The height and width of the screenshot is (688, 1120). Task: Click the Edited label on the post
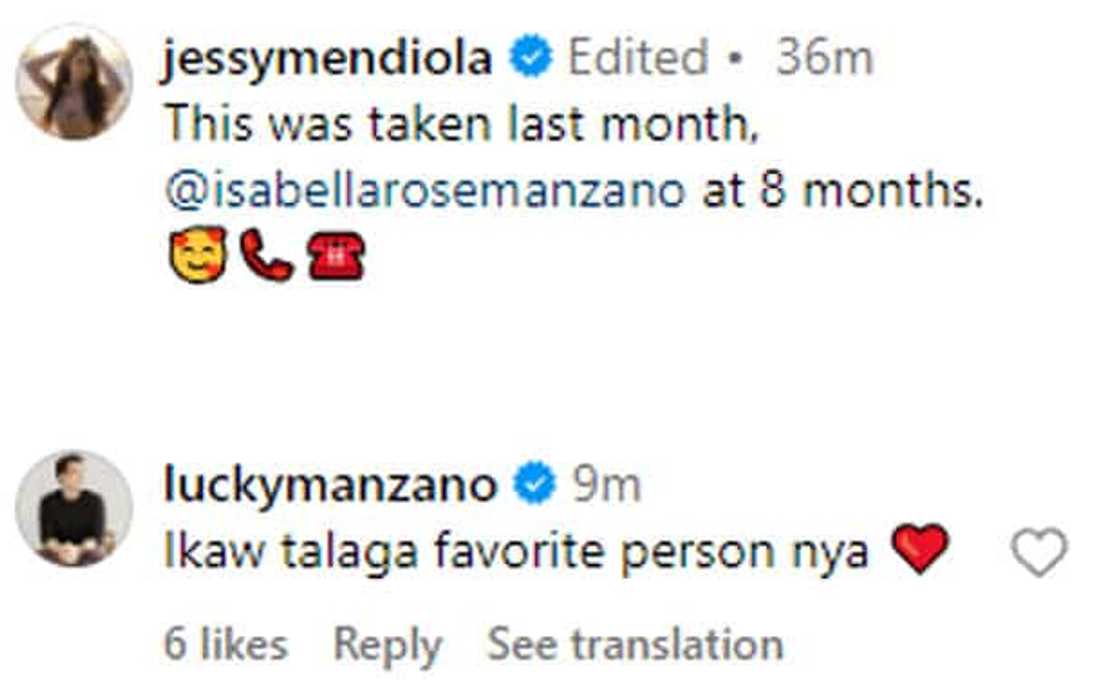tap(640, 60)
